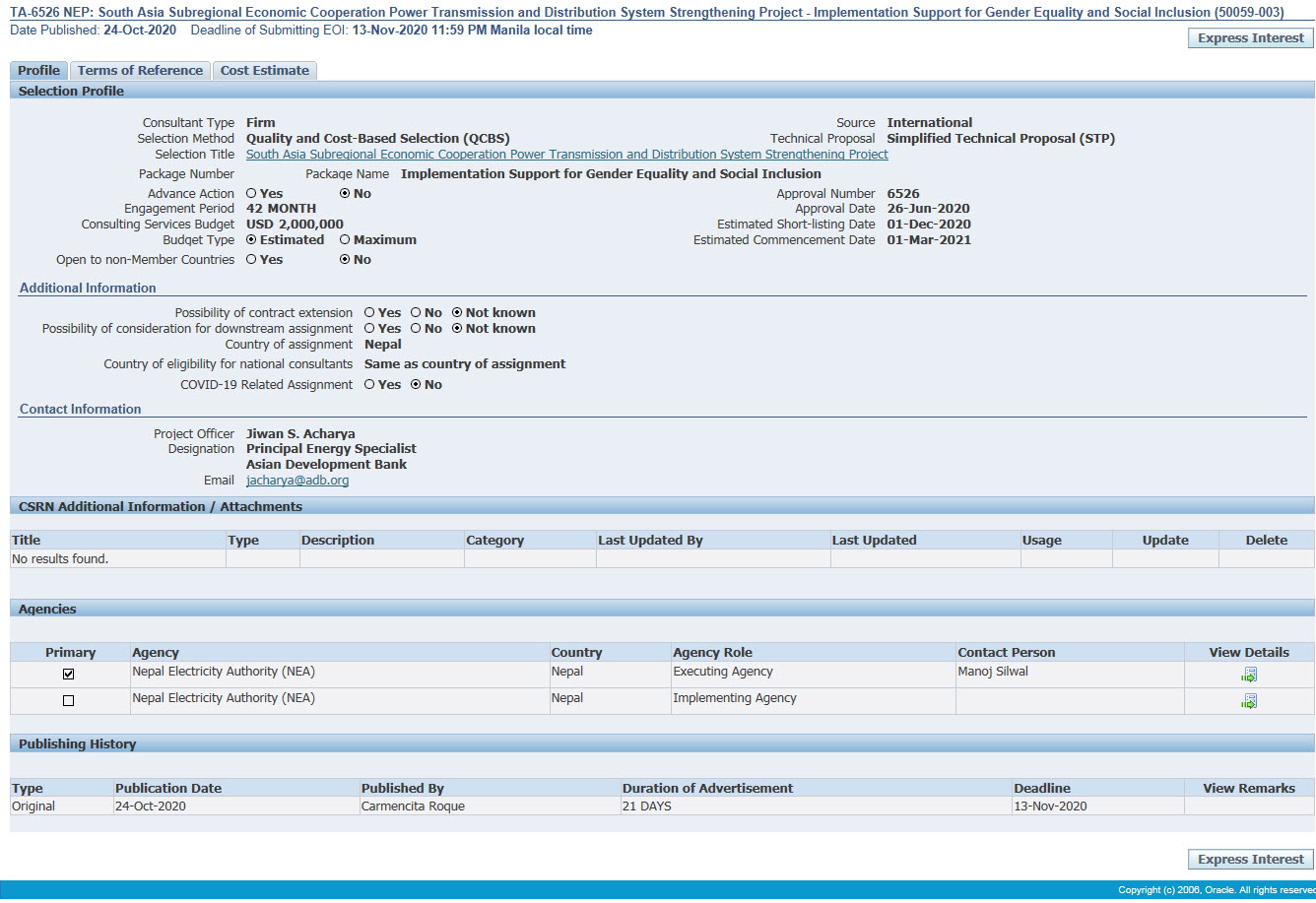Viewport: 1316px width, 903px height.
Task: Select Yes for Possibility of contract extension
Action: 369,313
